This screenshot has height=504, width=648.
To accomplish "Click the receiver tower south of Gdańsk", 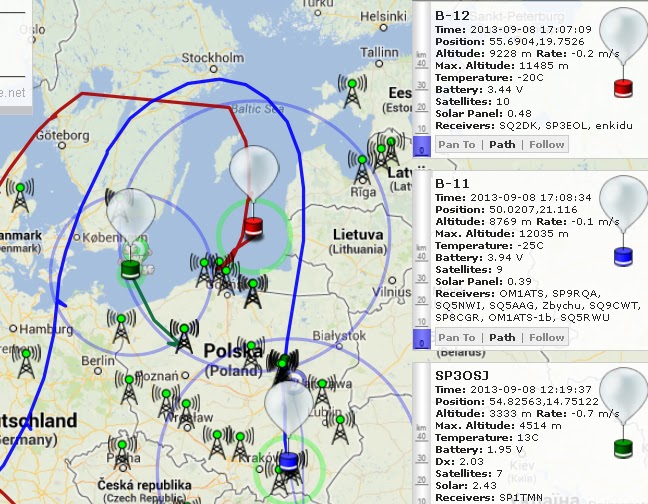I will point(253,292).
